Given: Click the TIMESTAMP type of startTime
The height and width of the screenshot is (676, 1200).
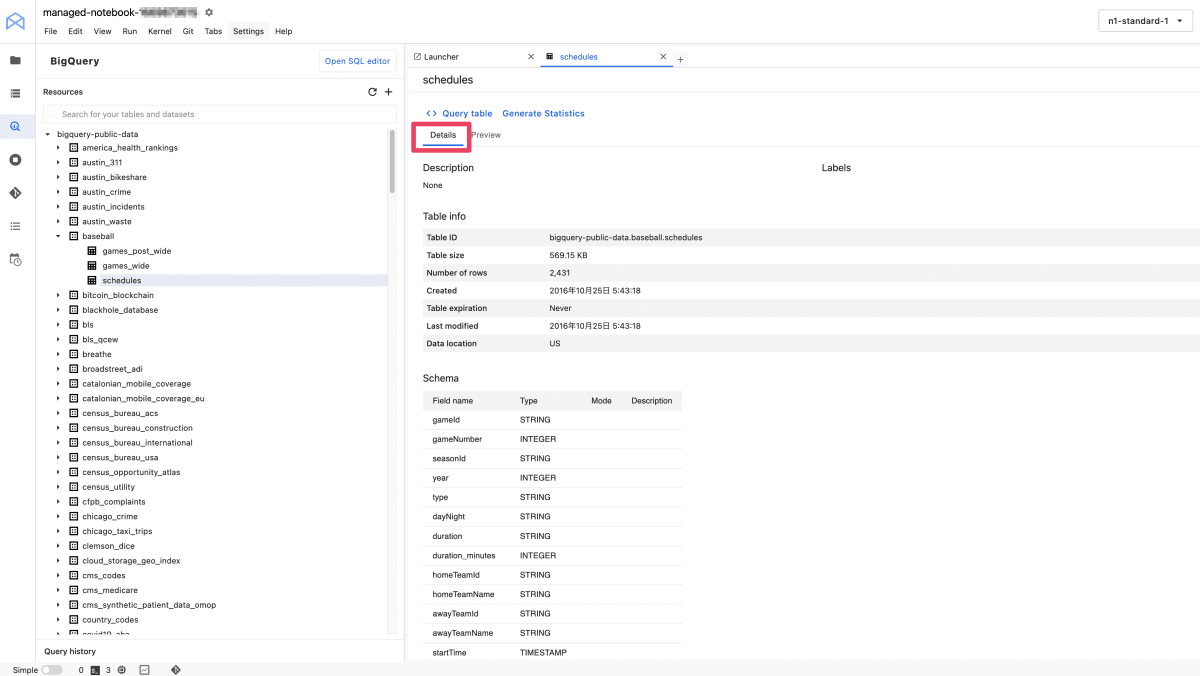Looking at the screenshot, I should pyautogui.click(x=543, y=653).
